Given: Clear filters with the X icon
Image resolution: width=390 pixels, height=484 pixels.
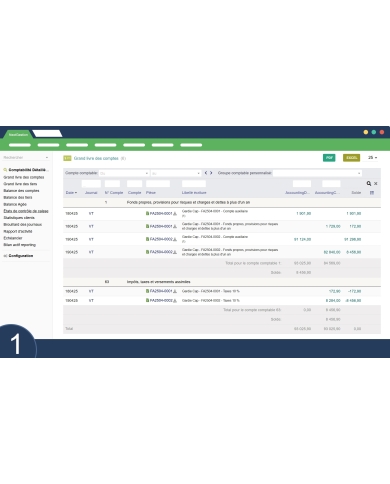Looking at the screenshot, I should click(x=376, y=183).
